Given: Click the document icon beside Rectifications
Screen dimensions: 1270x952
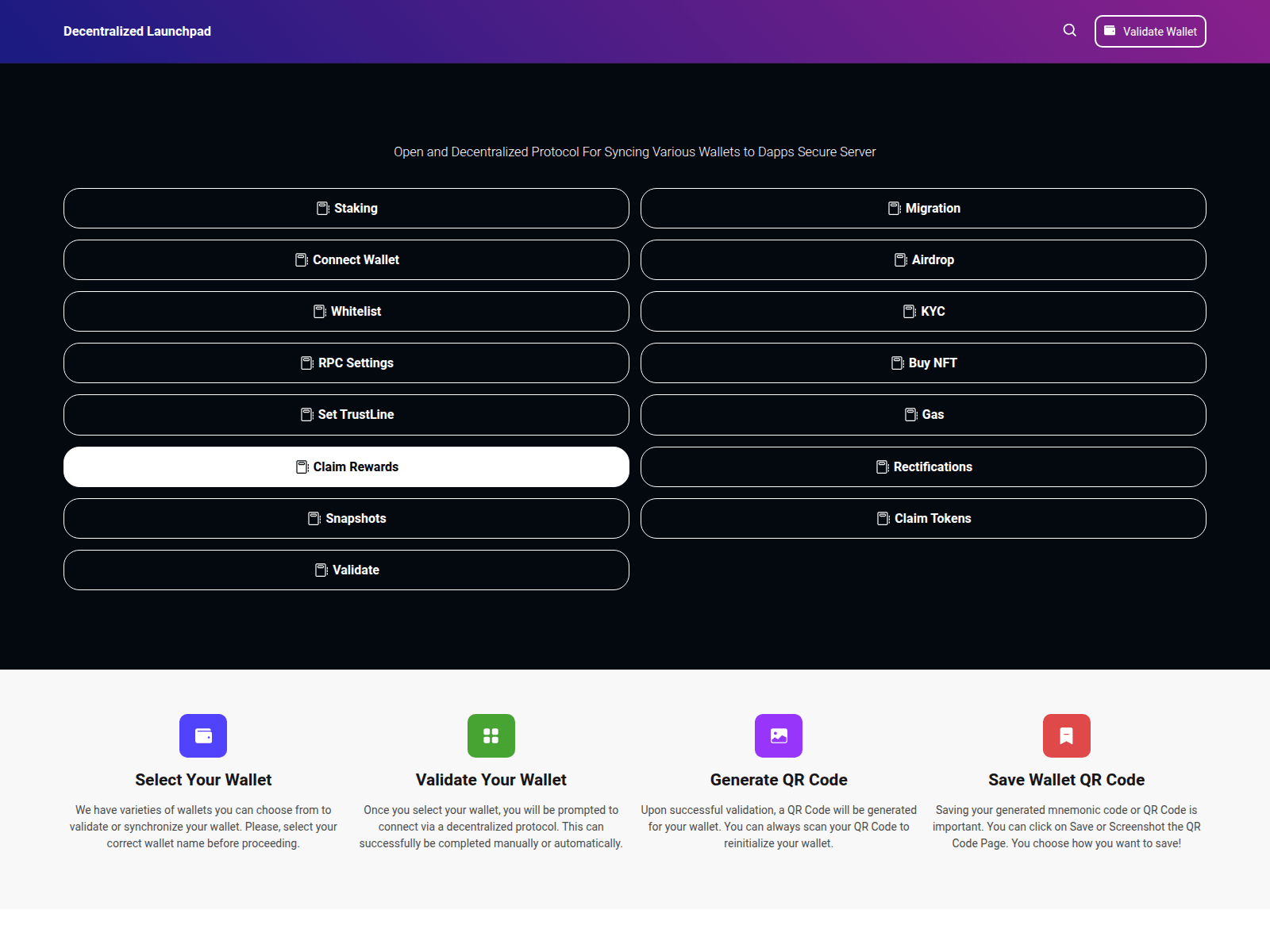Looking at the screenshot, I should [x=883, y=466].
